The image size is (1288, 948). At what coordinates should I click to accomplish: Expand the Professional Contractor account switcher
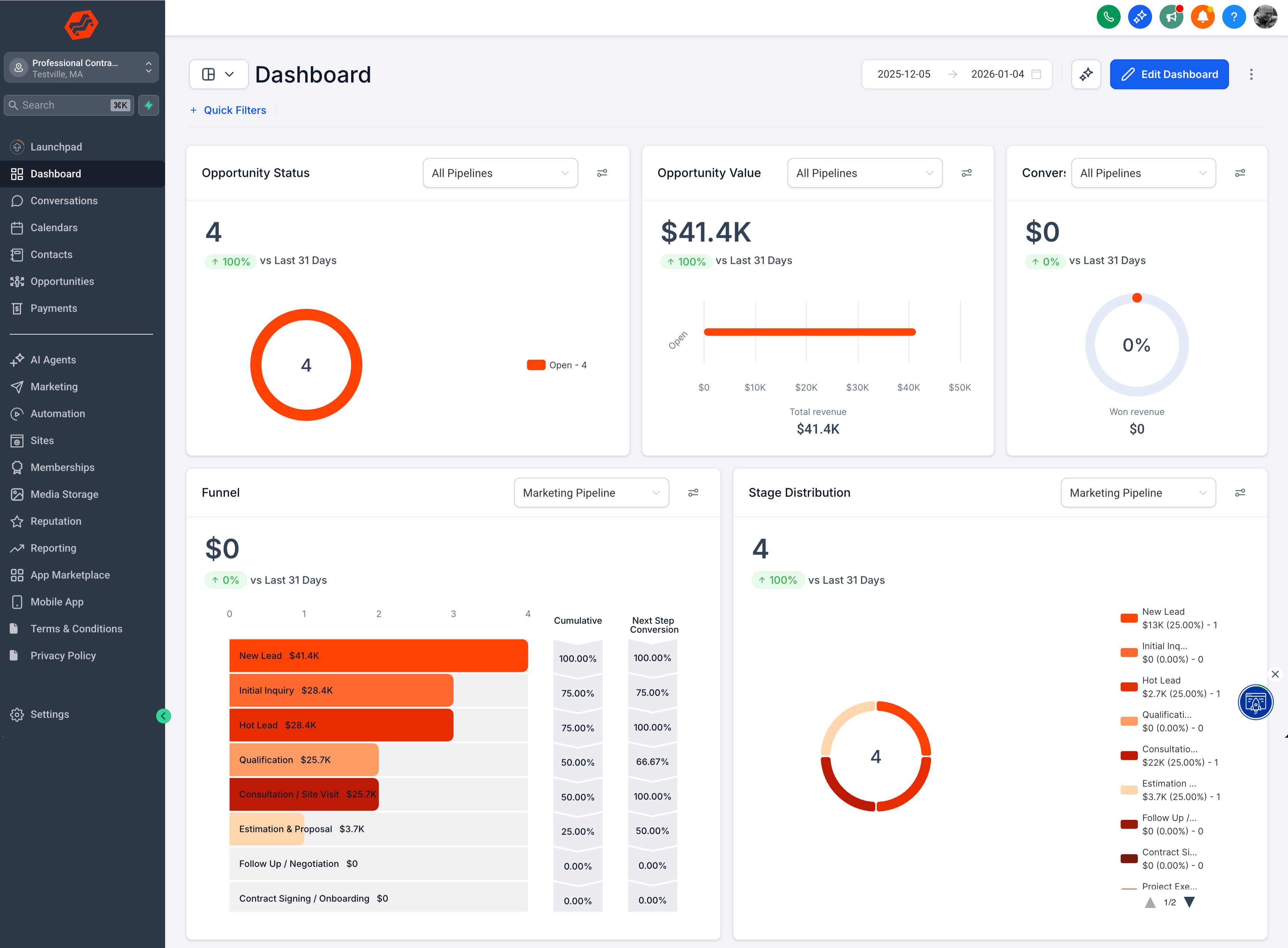point(81,68)
